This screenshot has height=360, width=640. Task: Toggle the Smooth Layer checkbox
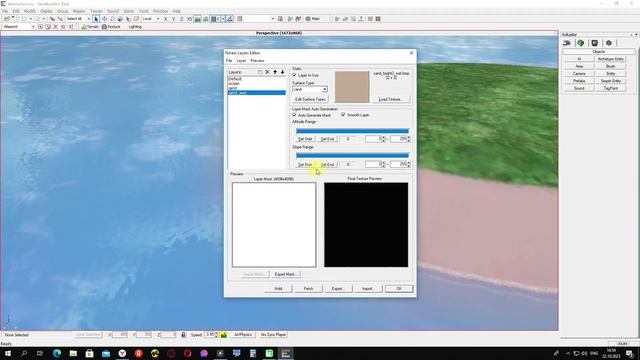point(343,115)
